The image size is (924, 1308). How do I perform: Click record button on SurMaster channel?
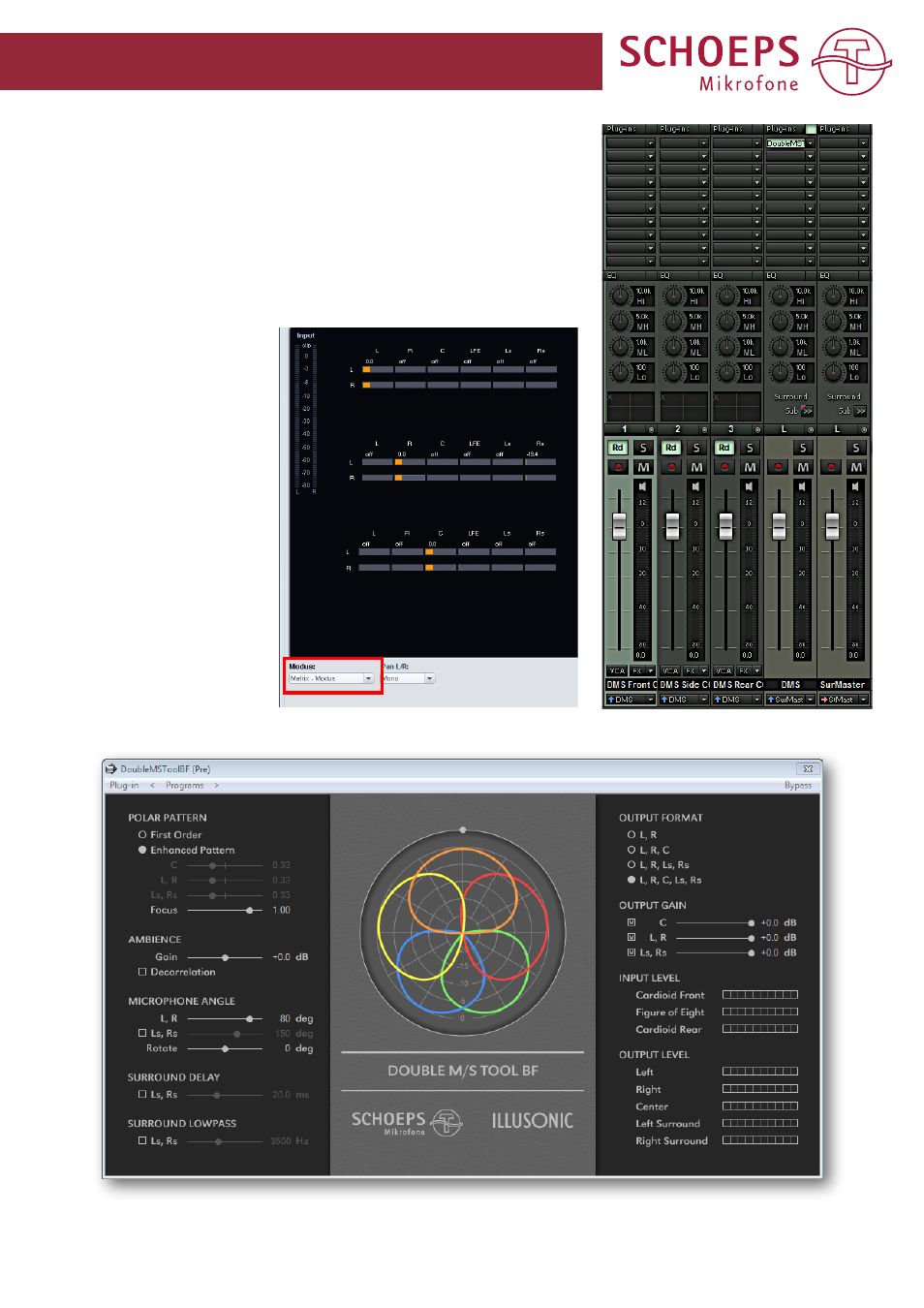point(831,467)
